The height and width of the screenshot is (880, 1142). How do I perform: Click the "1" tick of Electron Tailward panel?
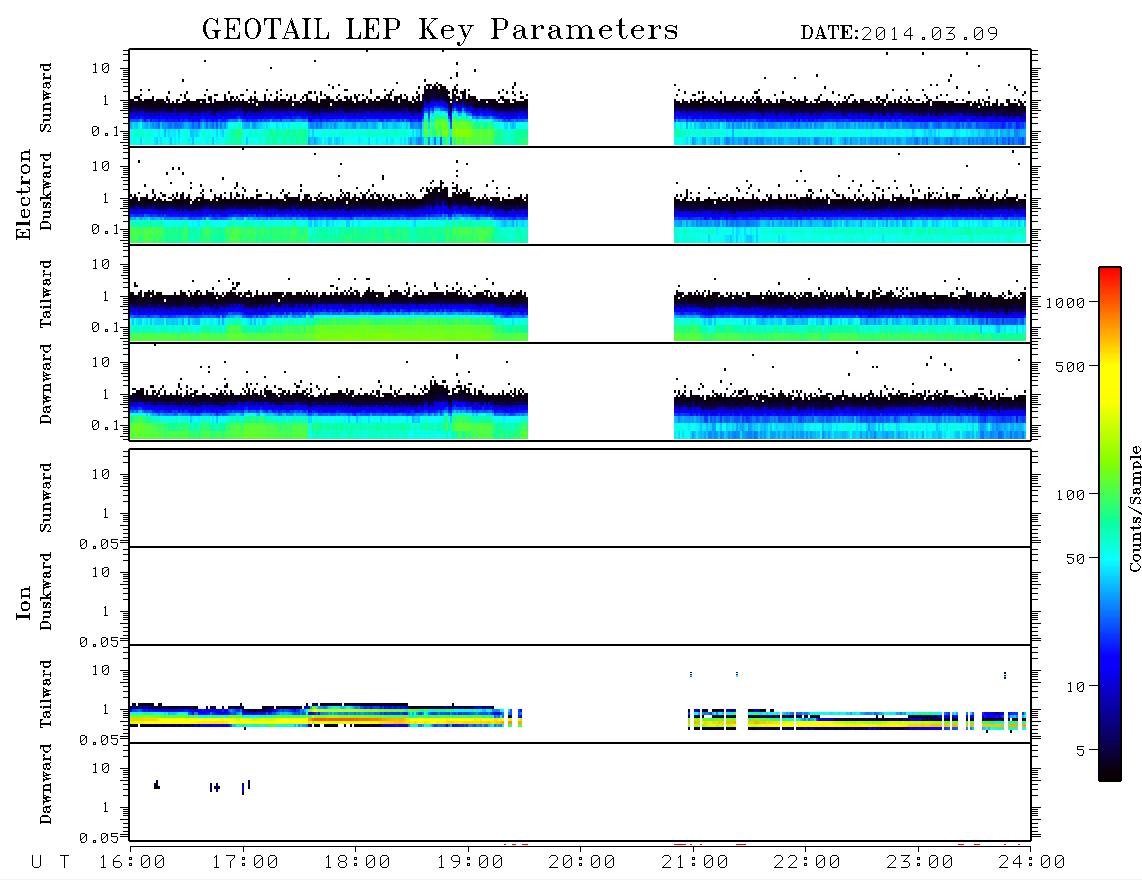[x=106, y=296]
